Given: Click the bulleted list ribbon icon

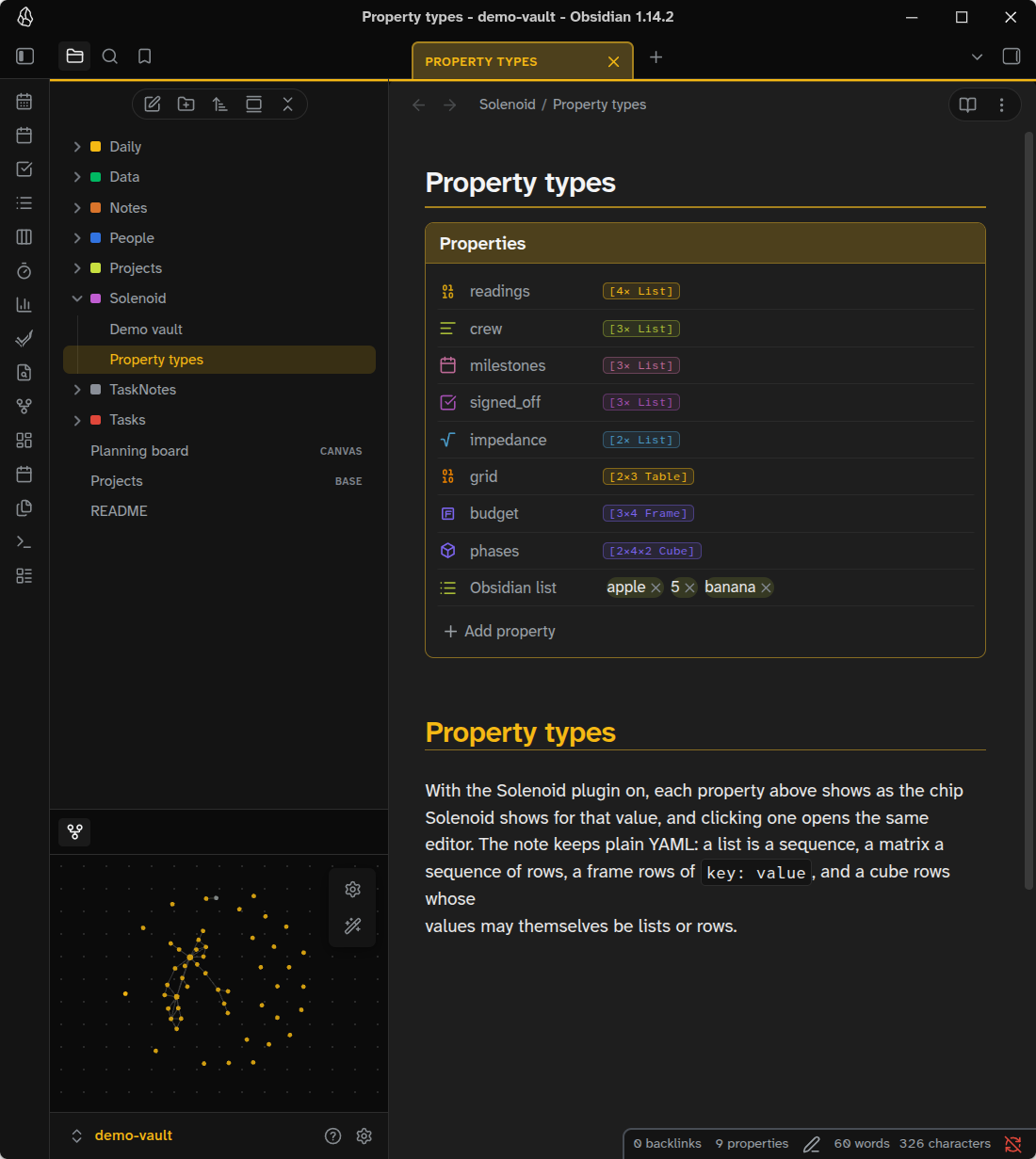Looking at the screenshot, I should 24,203.
